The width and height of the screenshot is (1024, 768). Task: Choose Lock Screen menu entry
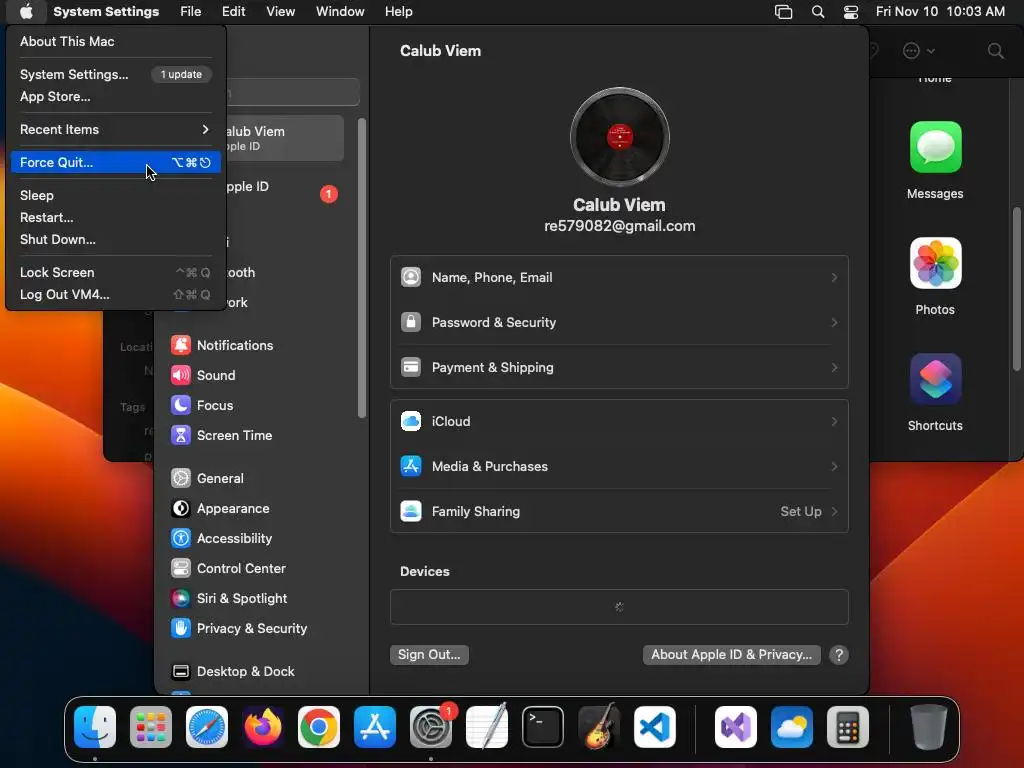coord(116,272)
